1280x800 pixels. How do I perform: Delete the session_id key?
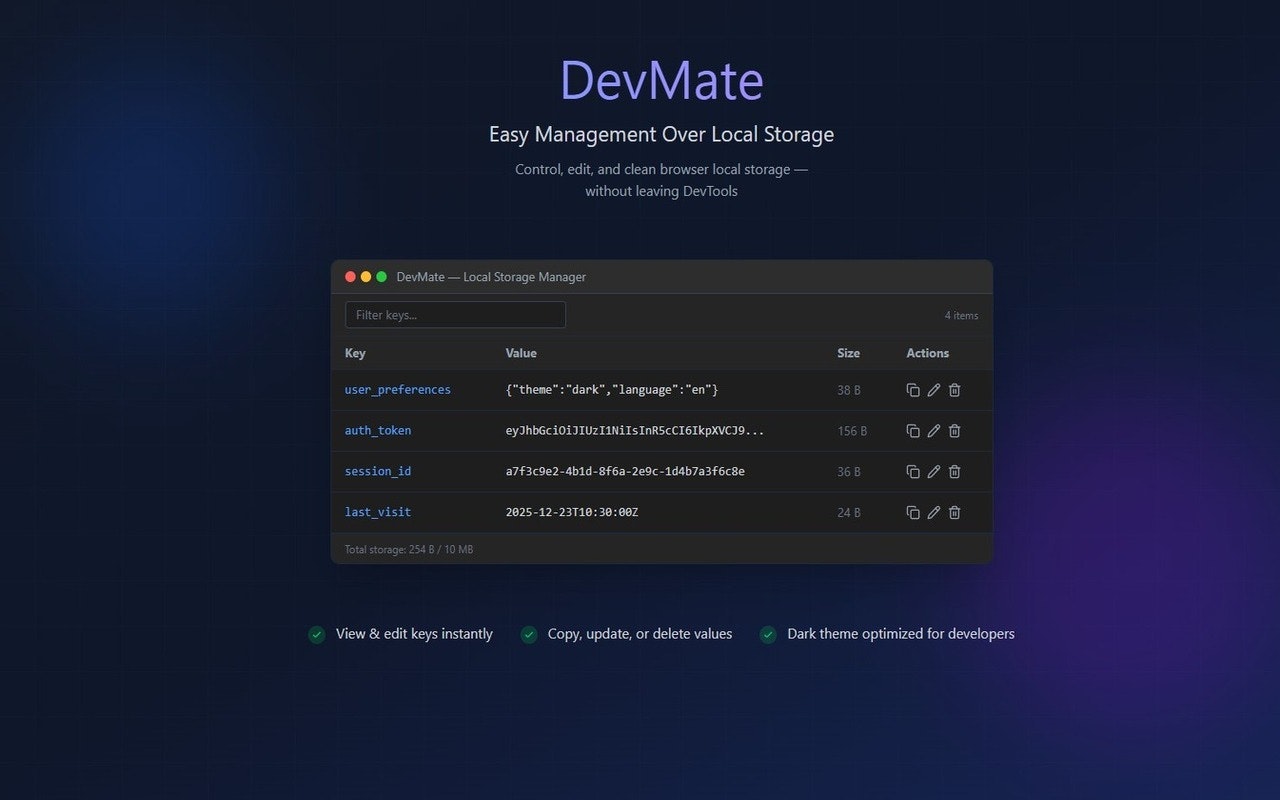tap(954, 471)
